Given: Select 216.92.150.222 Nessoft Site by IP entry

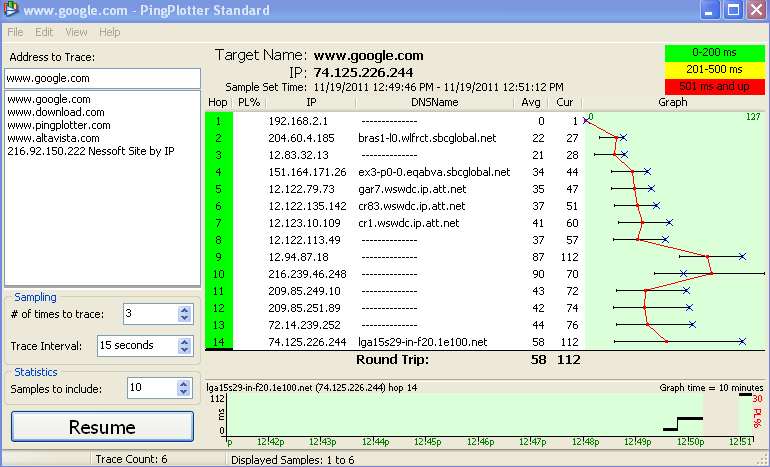Looking at the screenshot, I should [x=91, y=151].
